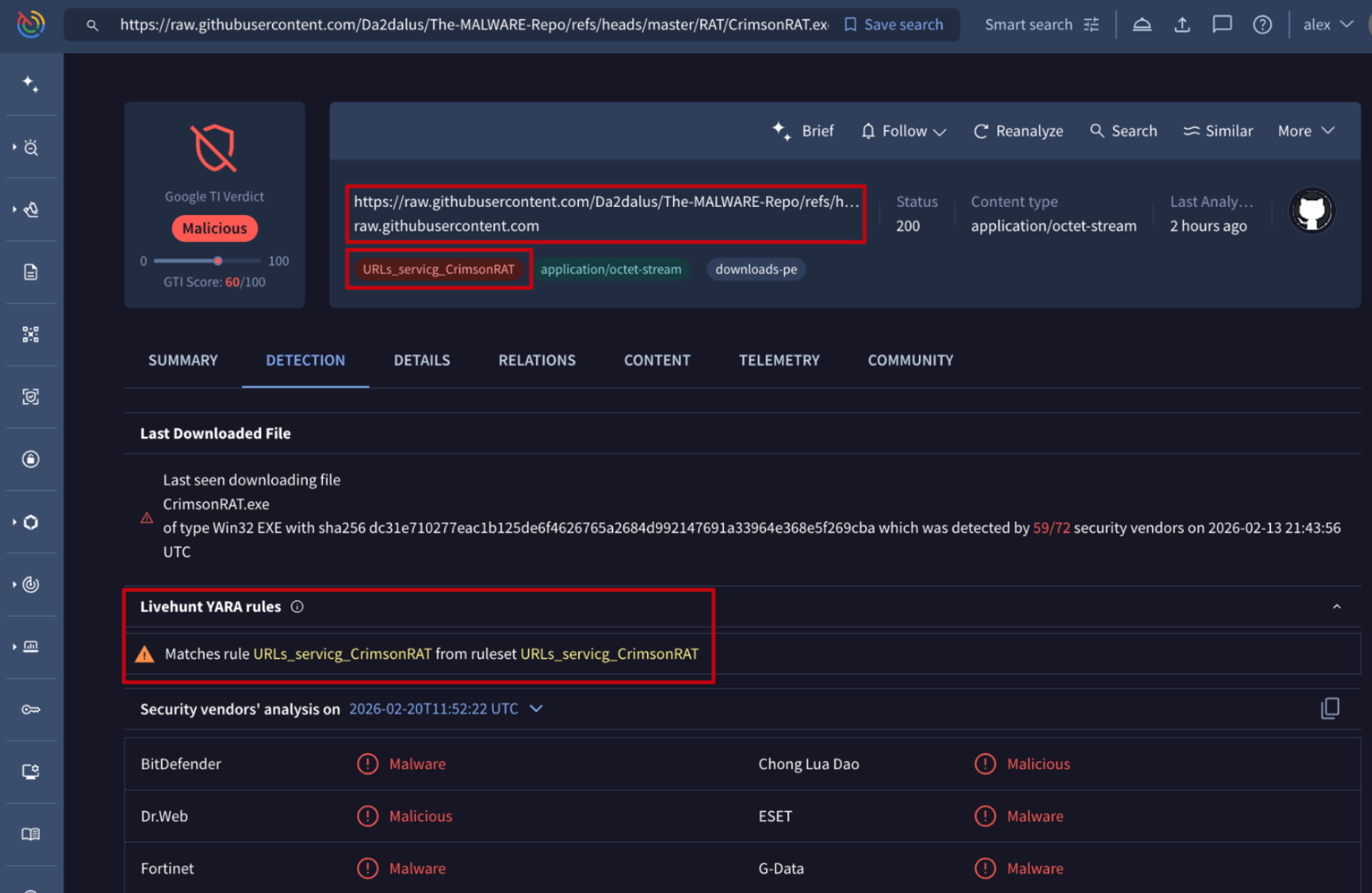Viewport: 1372px width, 893px height.
Task: Click the GitHub avatar thumbnail
Action: (1311, 211)
